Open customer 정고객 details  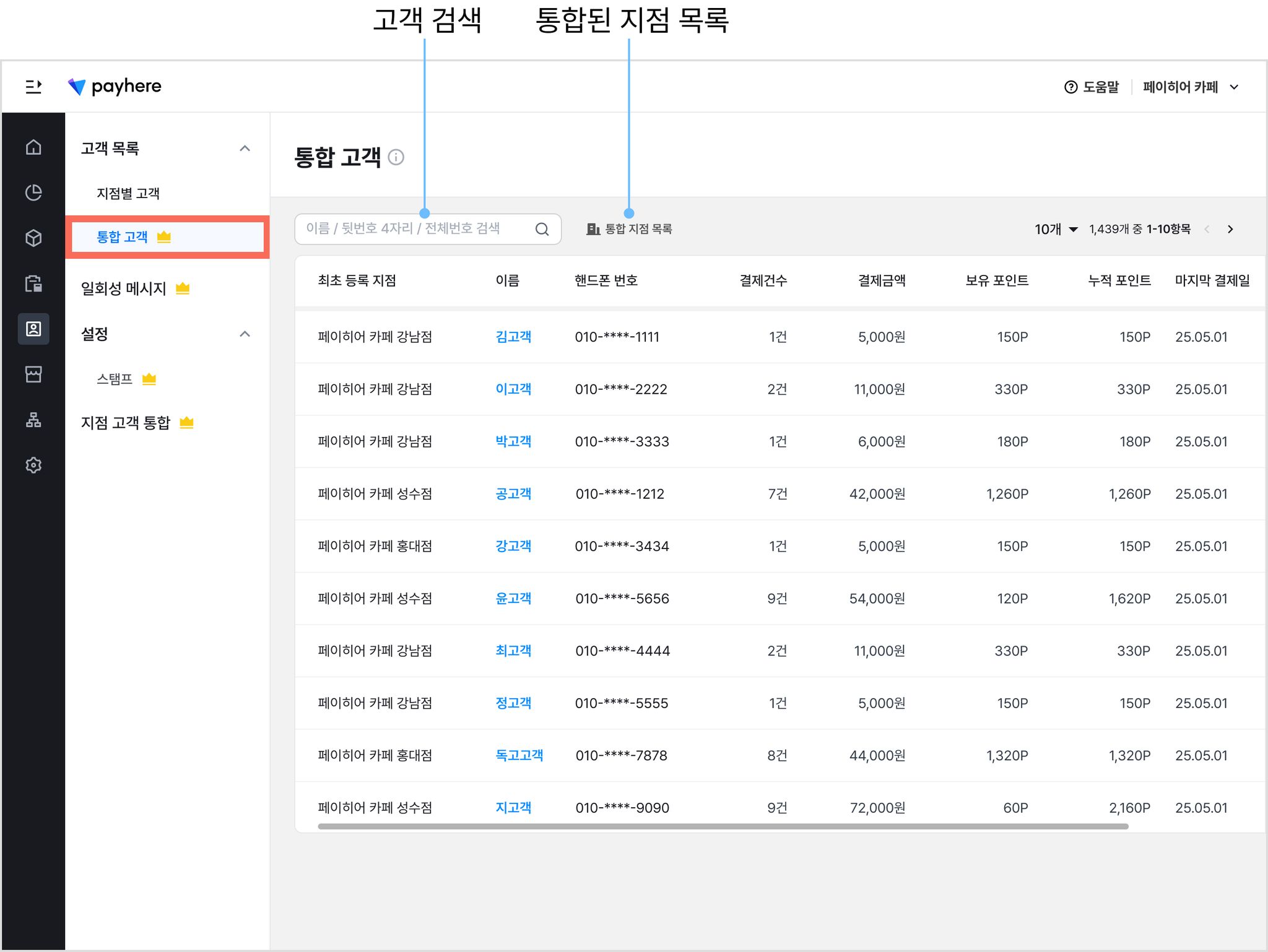(513, 703)
